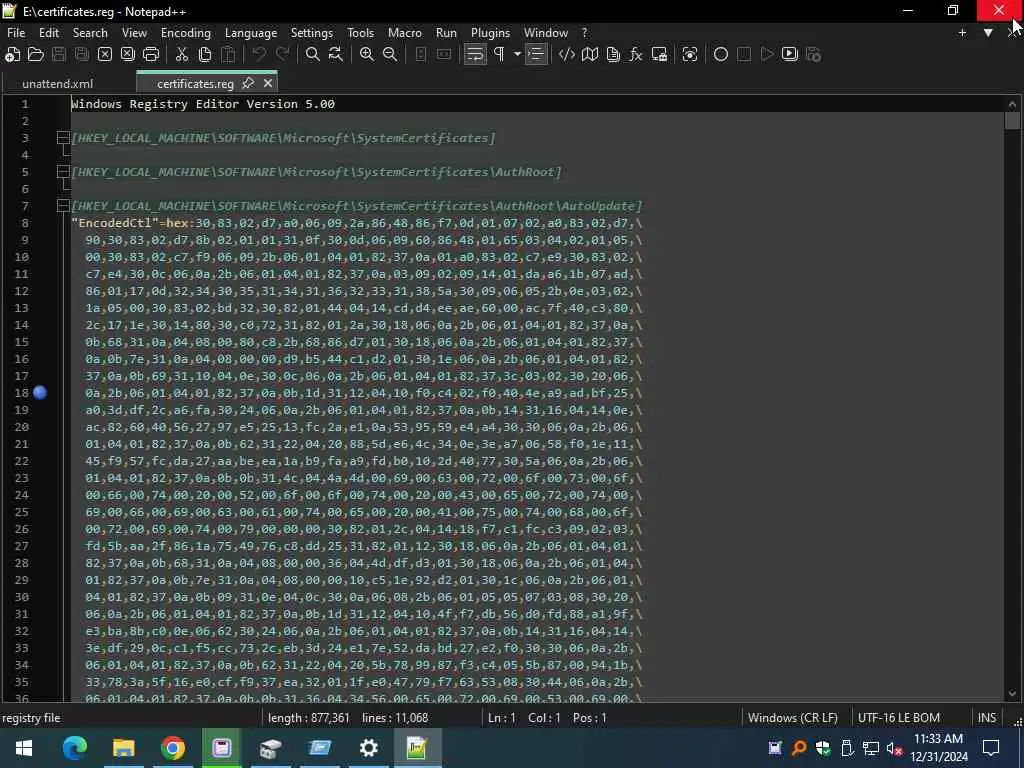Toggle Word Wrap in the toolbar
This screenshot has width=1024, height=768.
(x=475, y=55)
